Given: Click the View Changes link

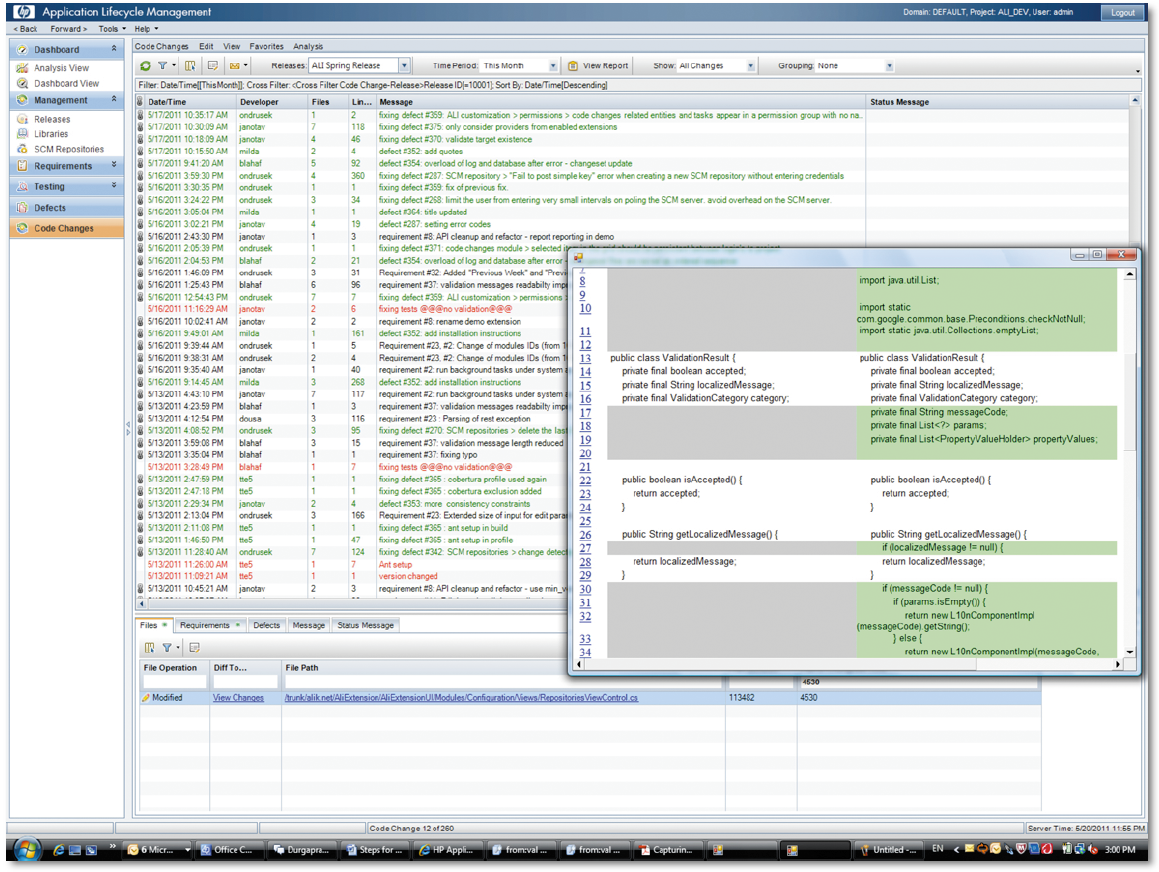Looking at the screenshot, I should tap(238, 698).
